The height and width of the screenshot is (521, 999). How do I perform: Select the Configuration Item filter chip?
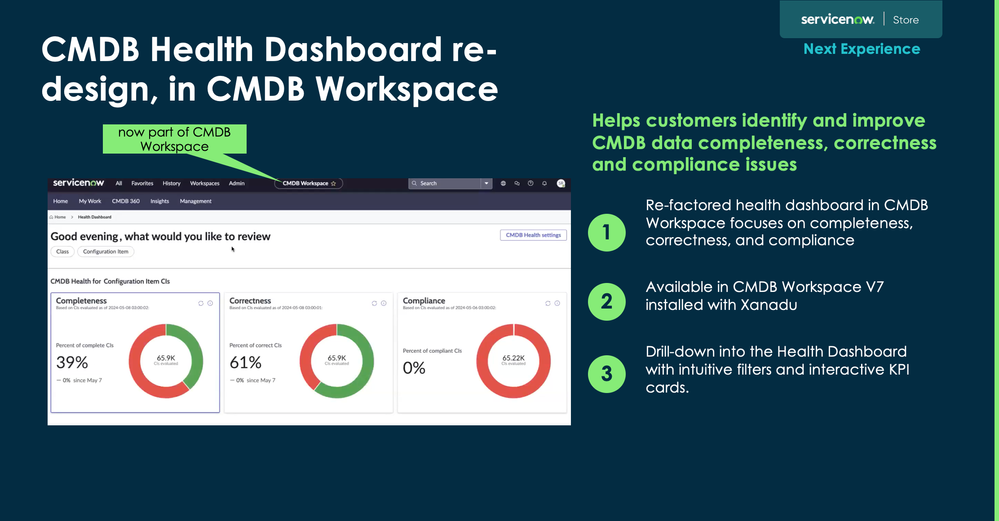(x=105, y=252)
